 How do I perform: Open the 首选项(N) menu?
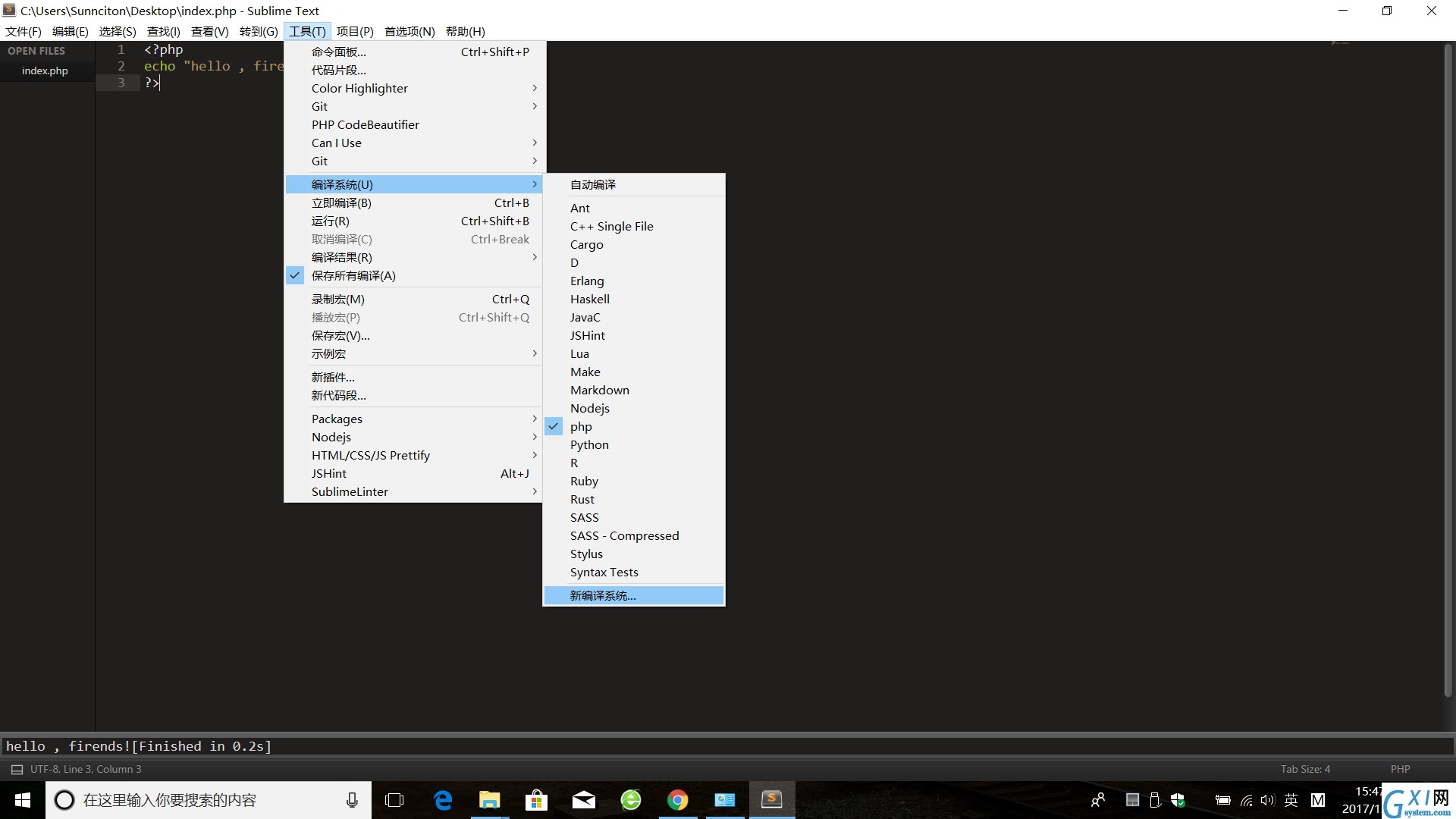point(409,31)
